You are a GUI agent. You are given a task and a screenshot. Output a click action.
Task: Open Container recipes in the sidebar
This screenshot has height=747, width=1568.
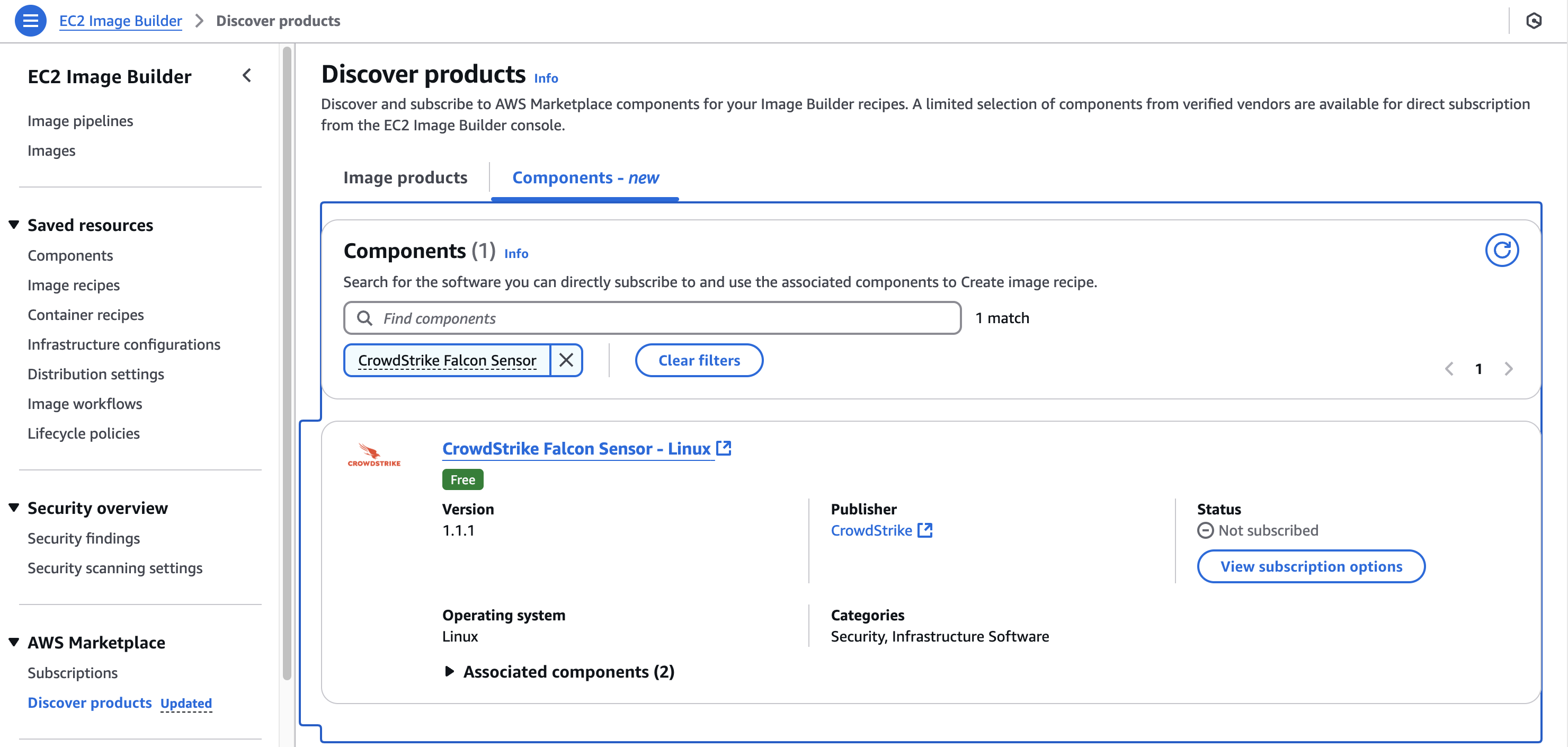pos(85,315)
